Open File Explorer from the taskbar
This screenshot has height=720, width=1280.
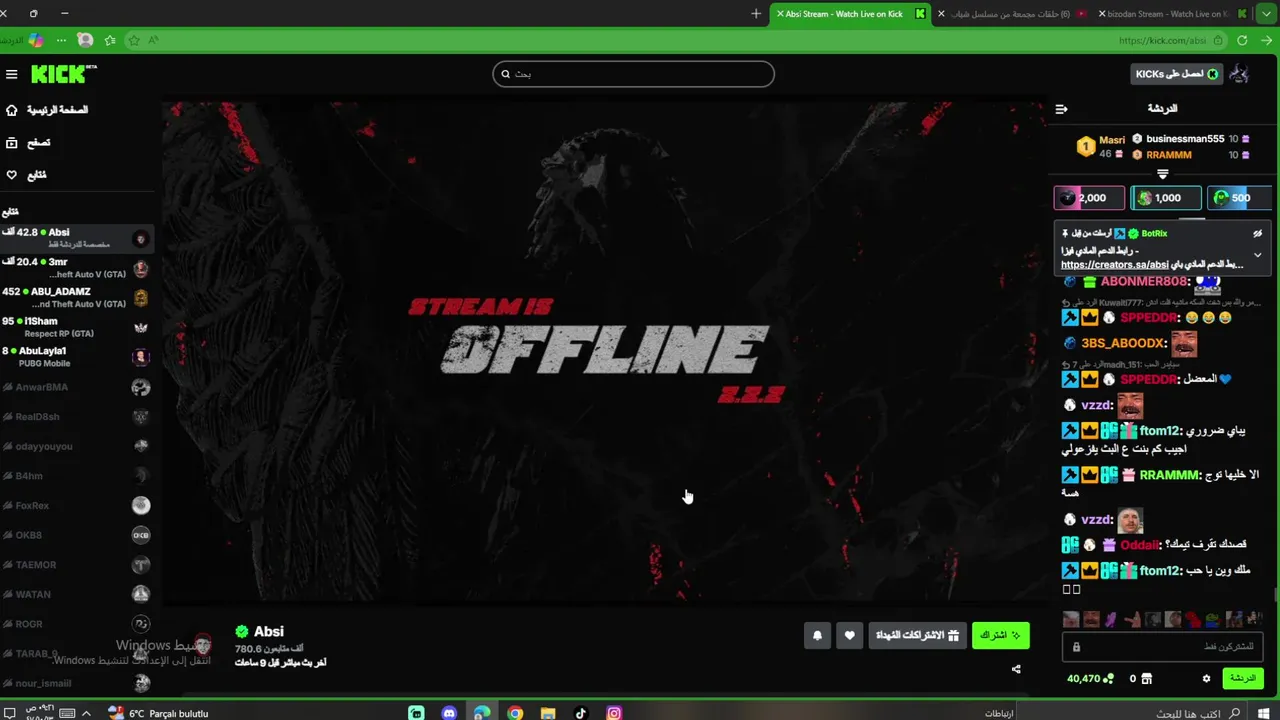(x=548, y=713)
